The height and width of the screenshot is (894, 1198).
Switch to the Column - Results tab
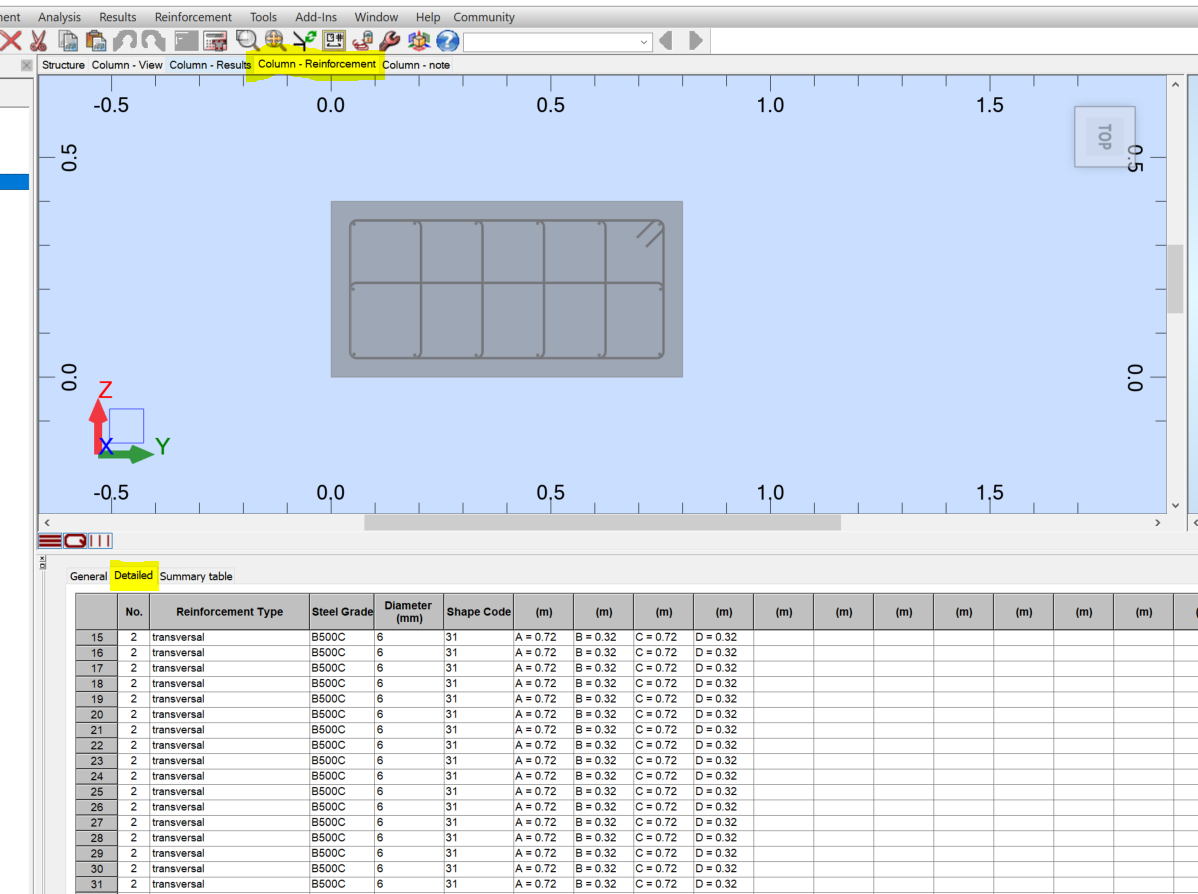click(x=210, y=65)
